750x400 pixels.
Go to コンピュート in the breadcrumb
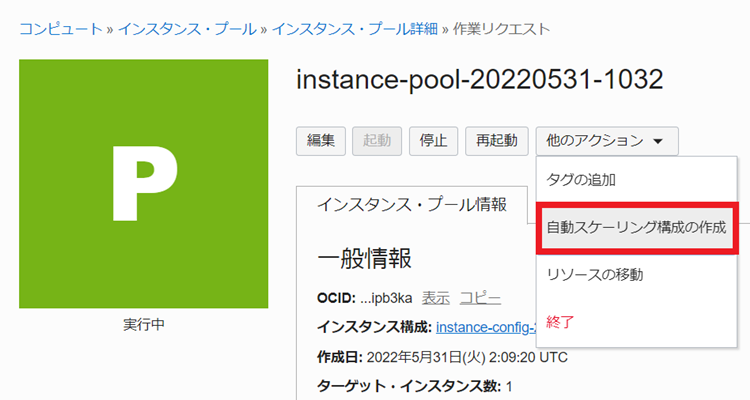point(61,29)
